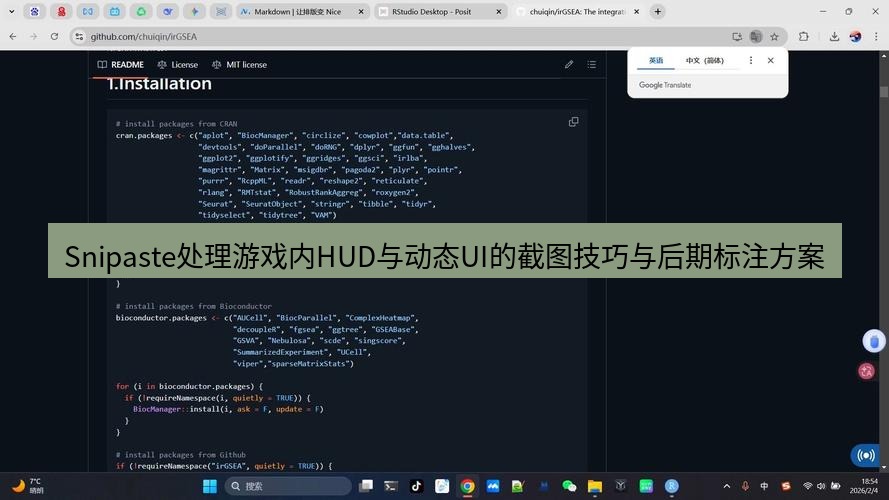Click the first pinned tab with paw icon
889x500 pixels.
click(35, 11)
